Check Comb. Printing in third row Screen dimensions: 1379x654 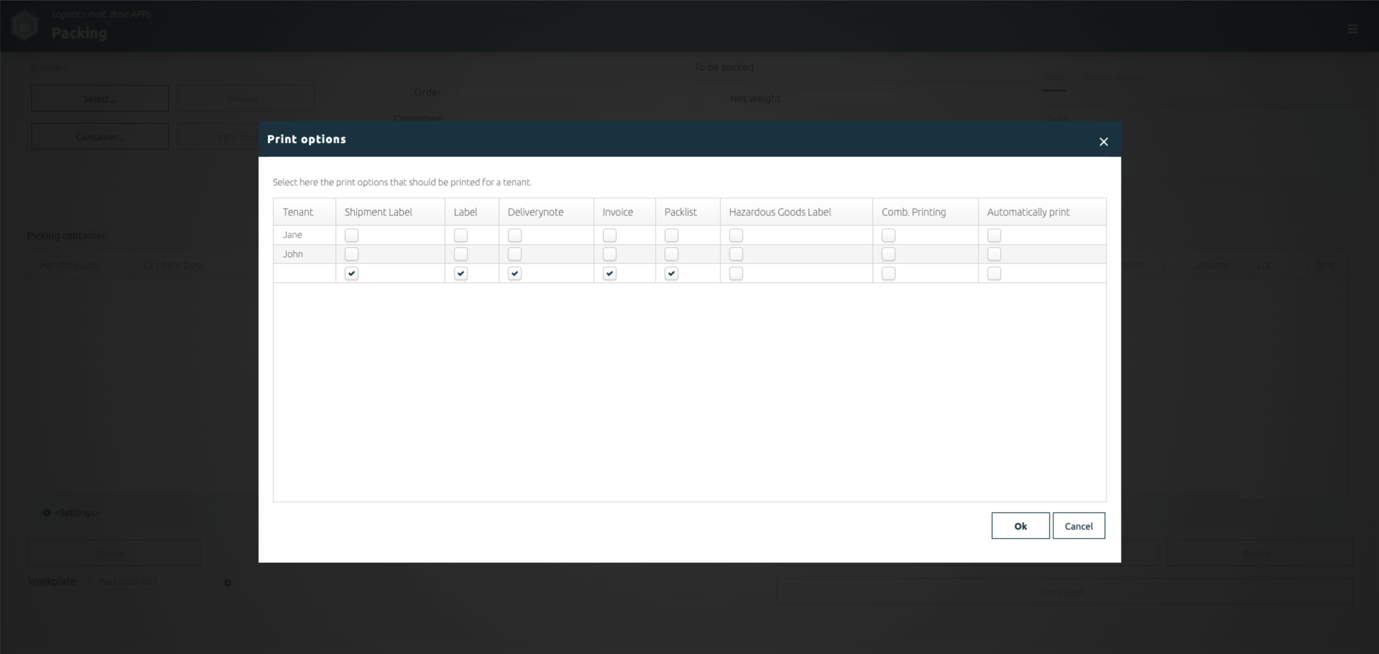888,274
